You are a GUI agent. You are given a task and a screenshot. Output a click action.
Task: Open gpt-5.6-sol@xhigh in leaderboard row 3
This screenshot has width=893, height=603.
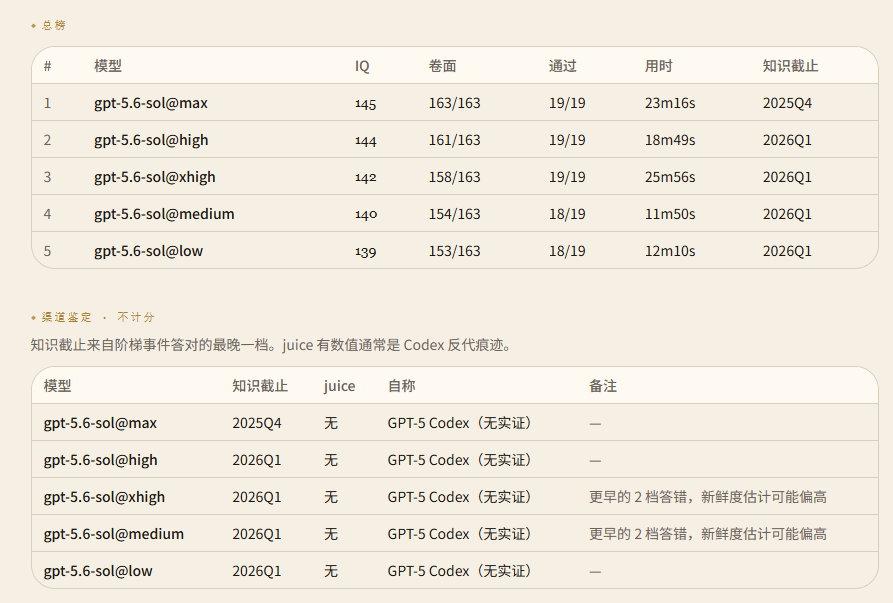(x=155, y=177)
